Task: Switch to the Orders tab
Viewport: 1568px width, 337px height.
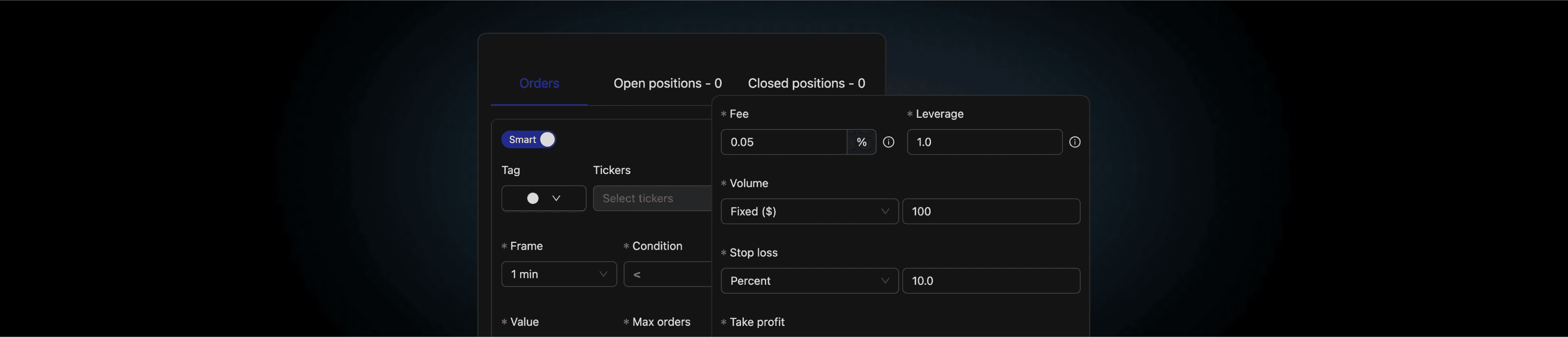Action: (x=539, y=83)
